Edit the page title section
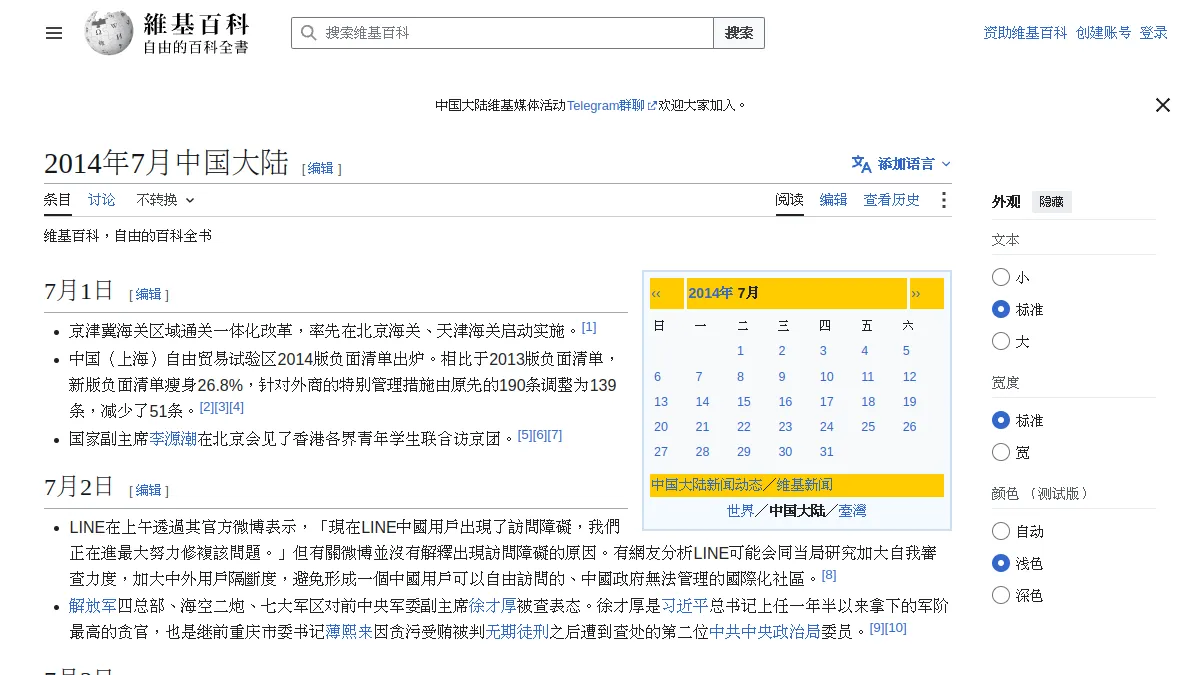Viewport: 1200px width, 675px height. 321,168
